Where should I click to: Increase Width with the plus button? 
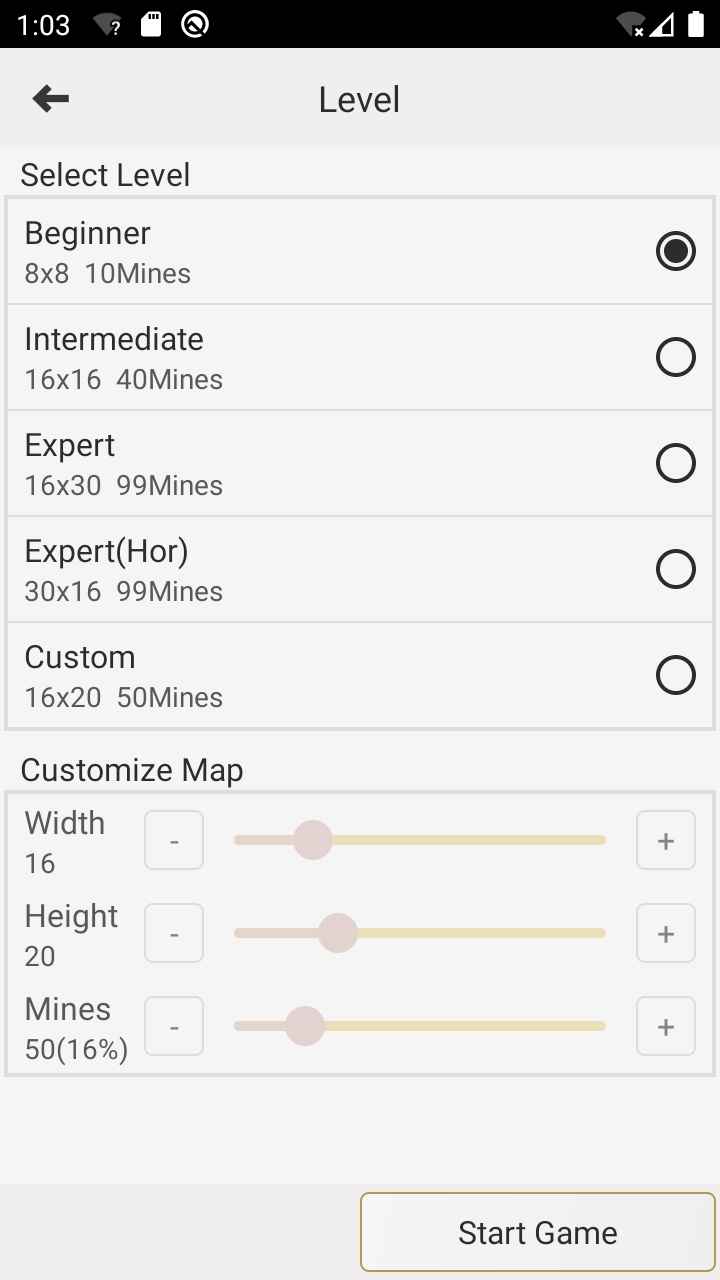(x=666, y=841)
